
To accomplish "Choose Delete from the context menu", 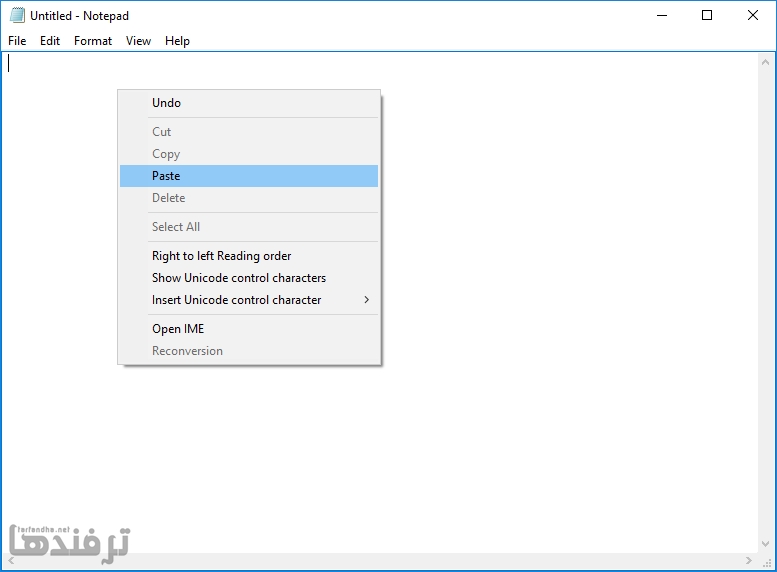I will (x=249, y=198).
